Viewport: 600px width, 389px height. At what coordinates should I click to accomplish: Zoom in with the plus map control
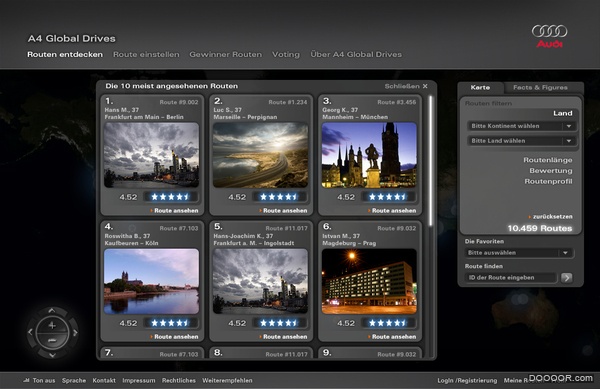click(52, 326)
